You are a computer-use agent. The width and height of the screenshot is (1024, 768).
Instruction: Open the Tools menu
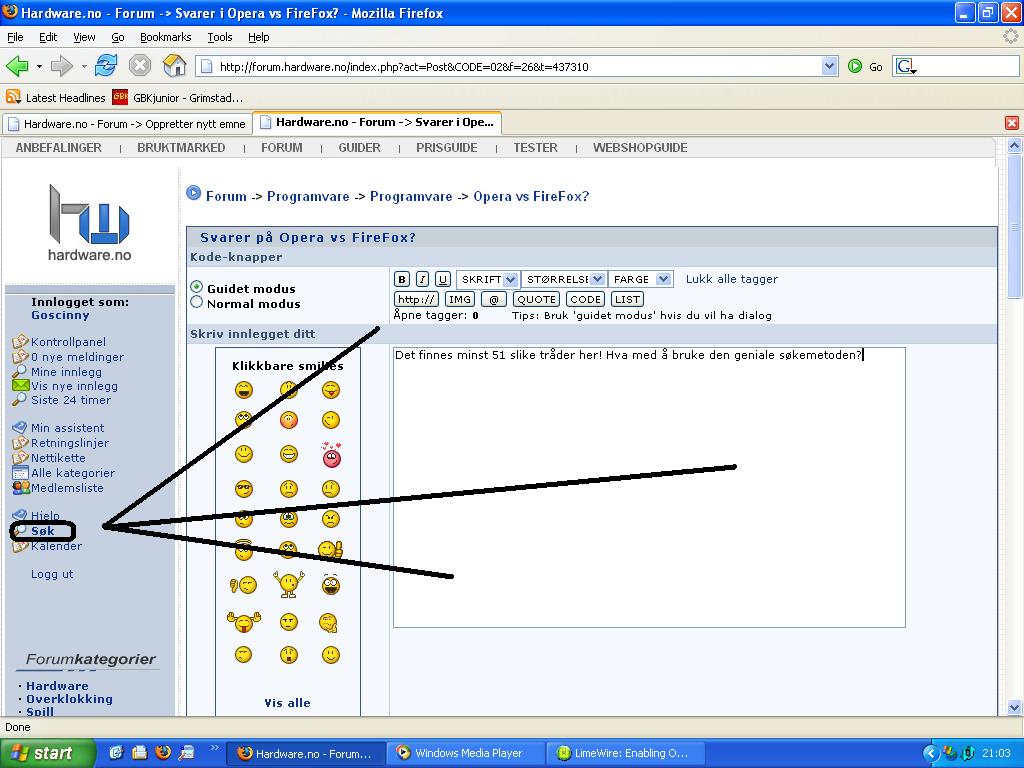(x=219, y=37)
